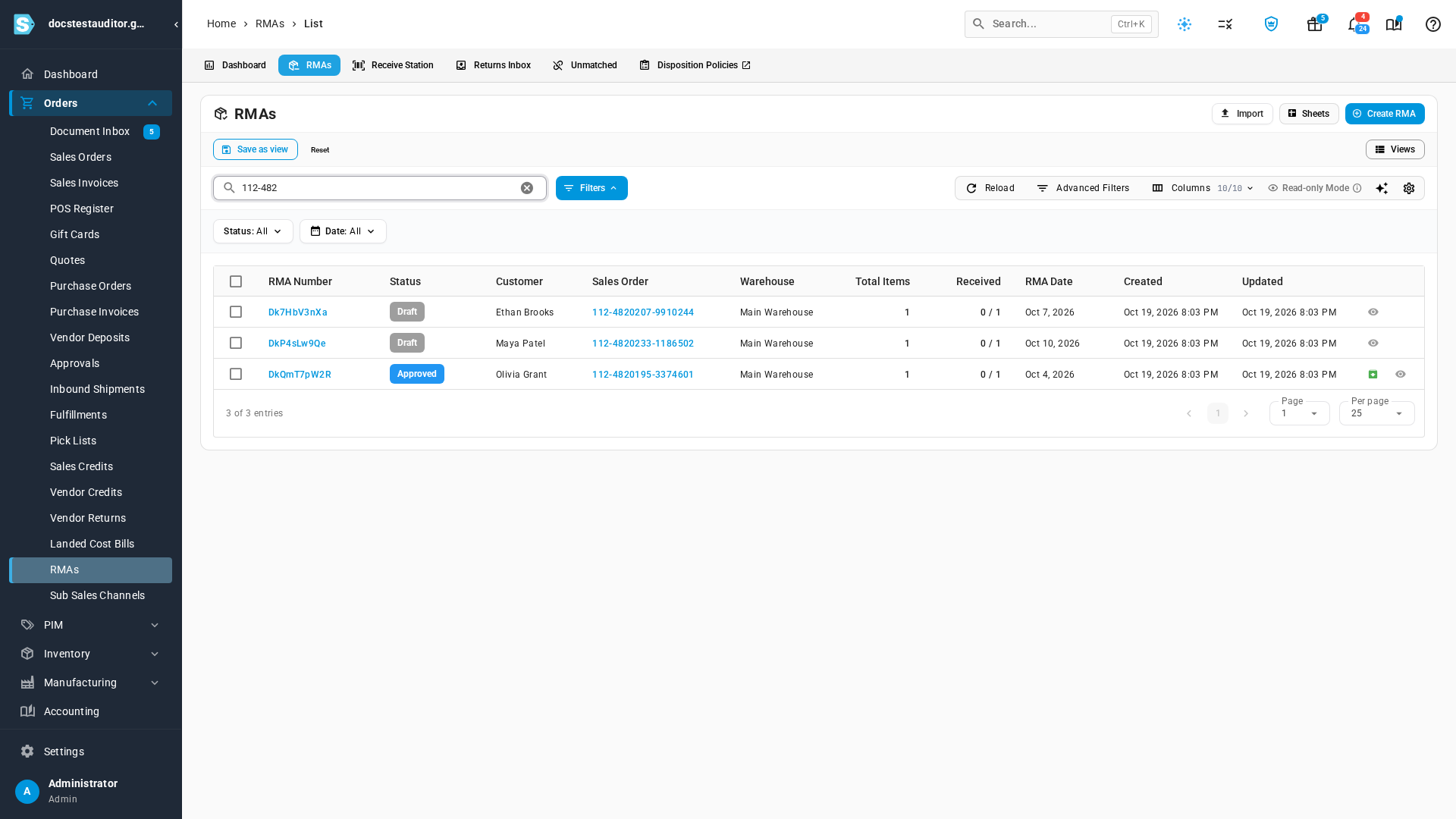The image size is (1456, 819).
Task: Open the gift rewards icon
Action: (x=1315, y=24)
